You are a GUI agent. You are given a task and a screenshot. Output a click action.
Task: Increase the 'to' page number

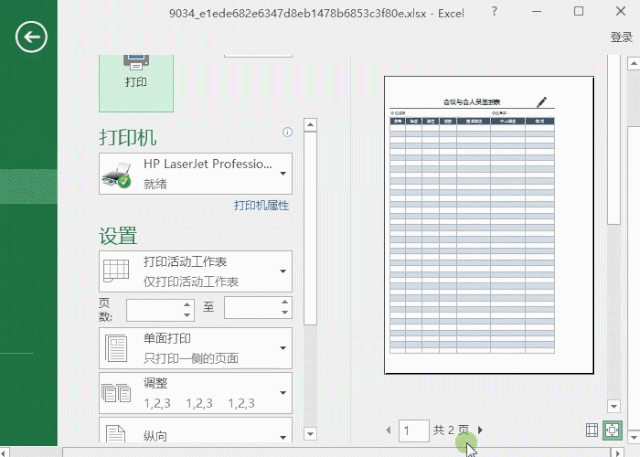[x=285, y=302]
